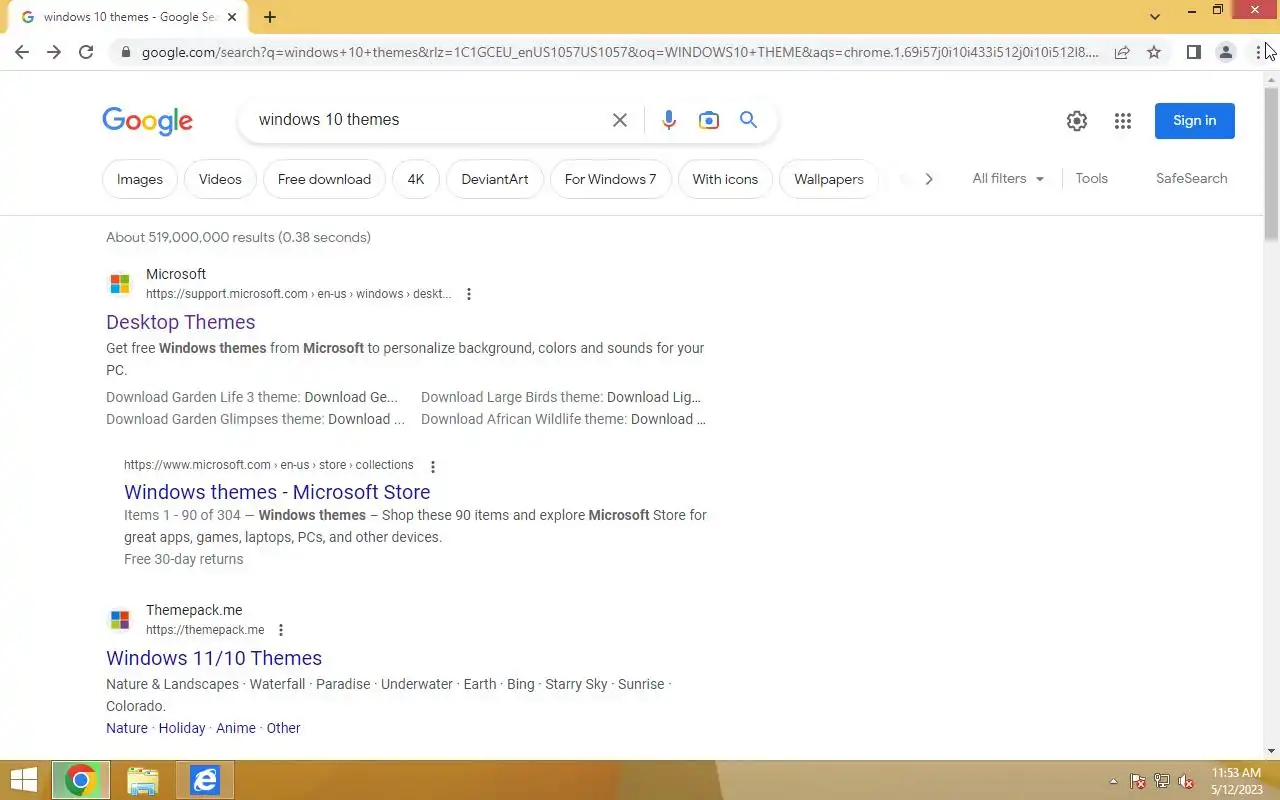The image size is (1280, 800).
Task: Click the Sign in button
Action: point(1195,121)
